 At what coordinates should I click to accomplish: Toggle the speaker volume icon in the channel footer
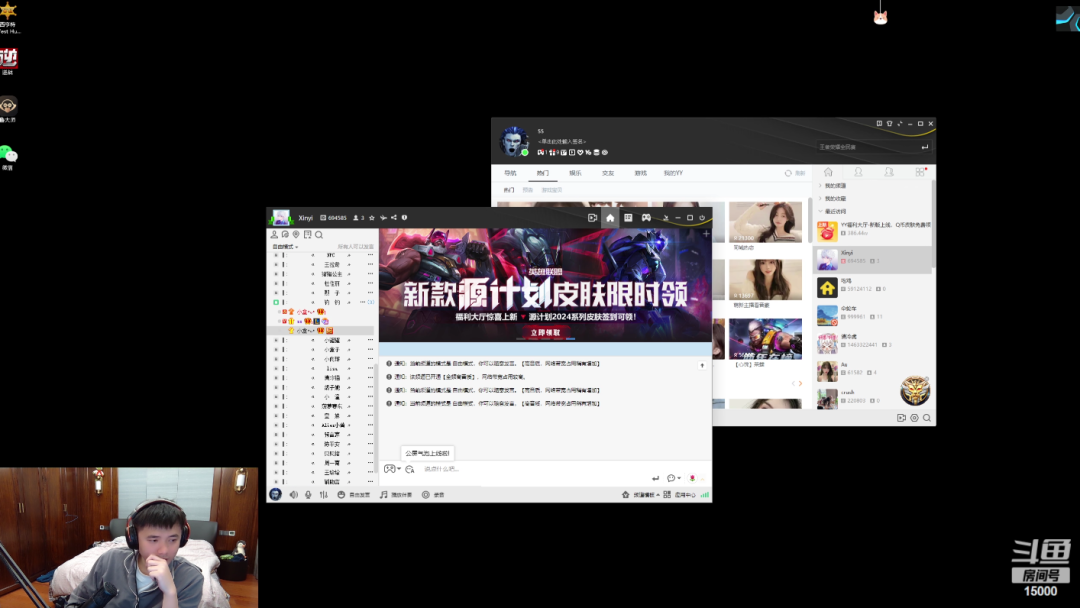[293, 494]
